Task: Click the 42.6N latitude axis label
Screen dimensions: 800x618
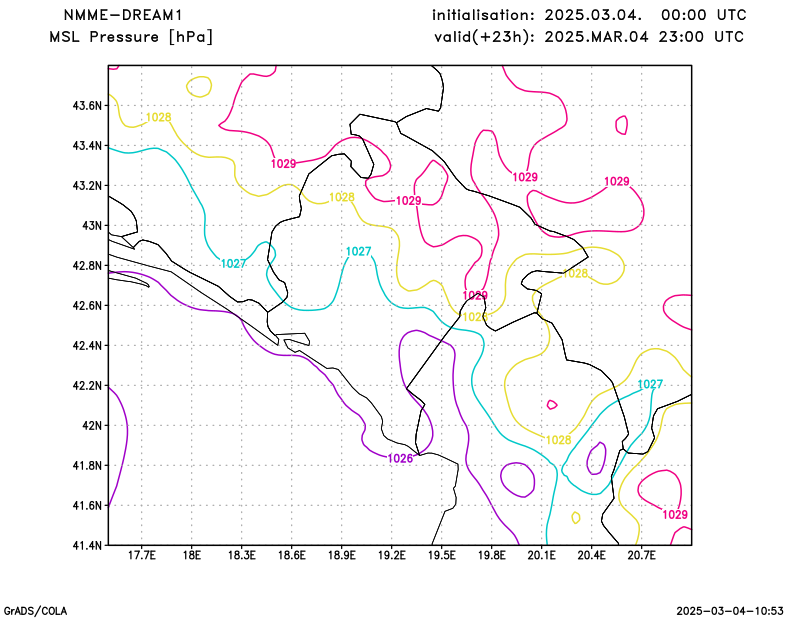Action: tap(87, 306)
